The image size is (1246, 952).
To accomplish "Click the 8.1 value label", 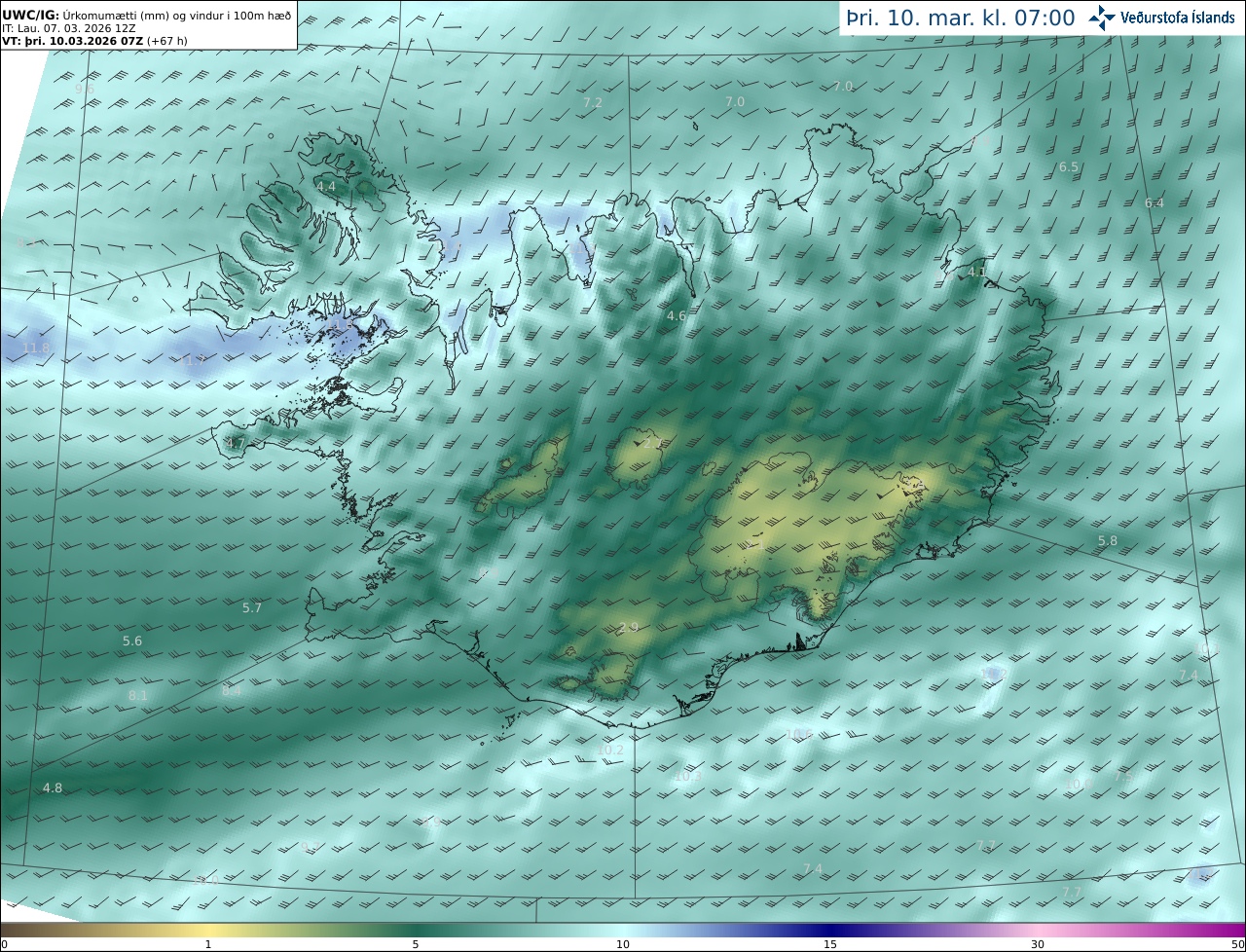I will coord(137,695).
